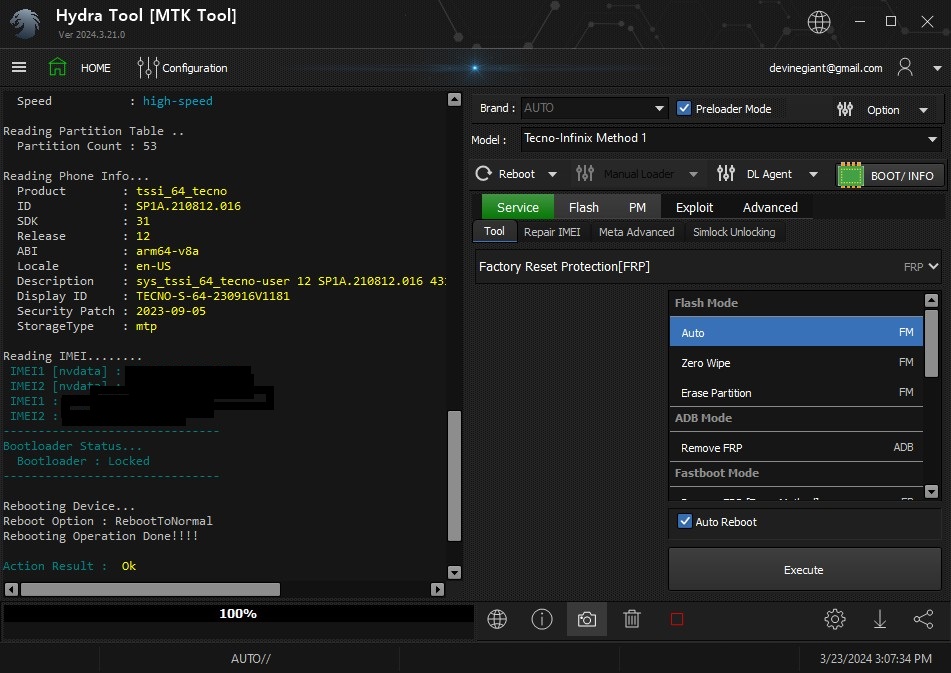This screenshot has height=673, width=951.
Task: Click the log vertical scrollbar thumb
Action: 454,475
